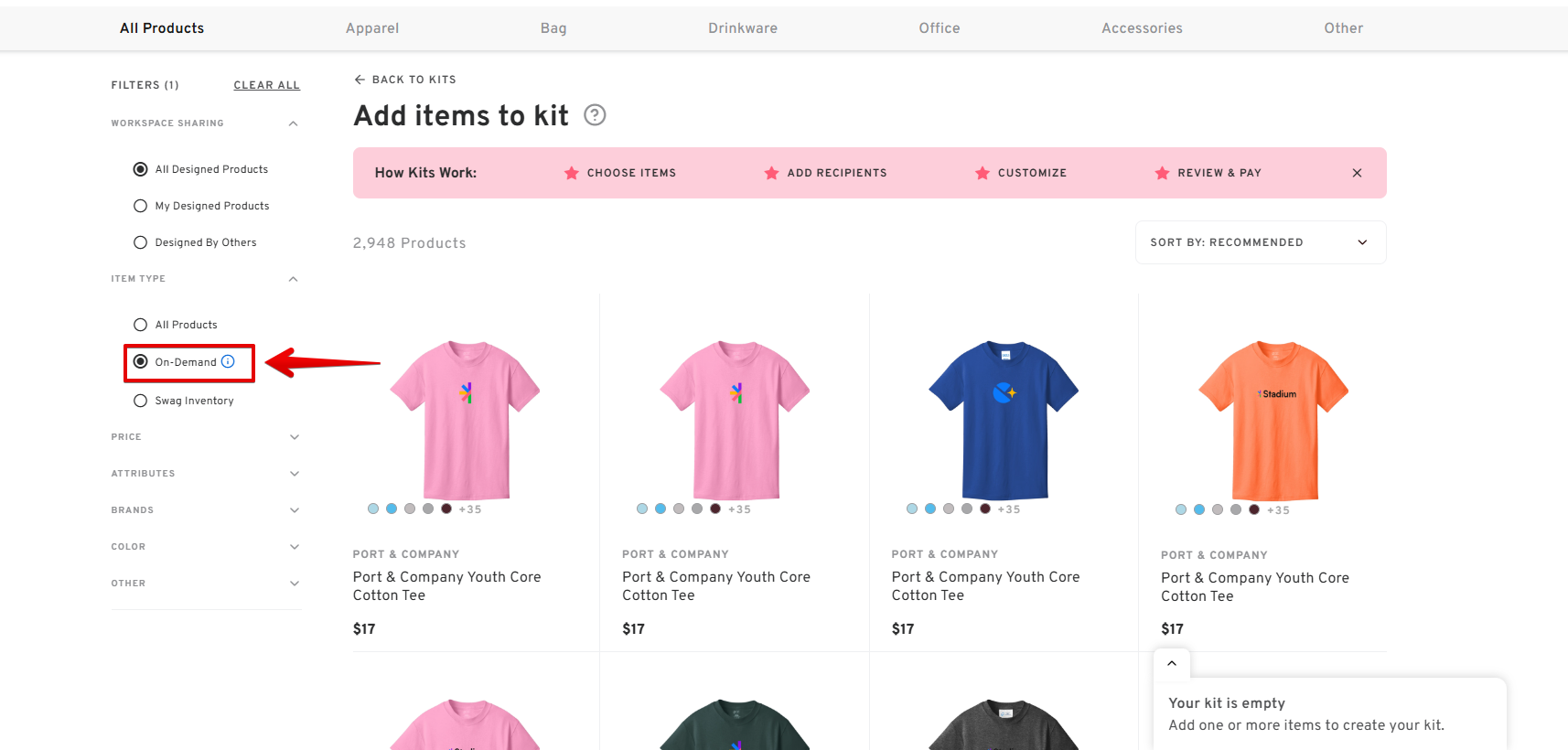The width and height of the screenshot is (1568, 750).
Task: Open the orange Stadium tee thumbnail
Action: 1273,421
